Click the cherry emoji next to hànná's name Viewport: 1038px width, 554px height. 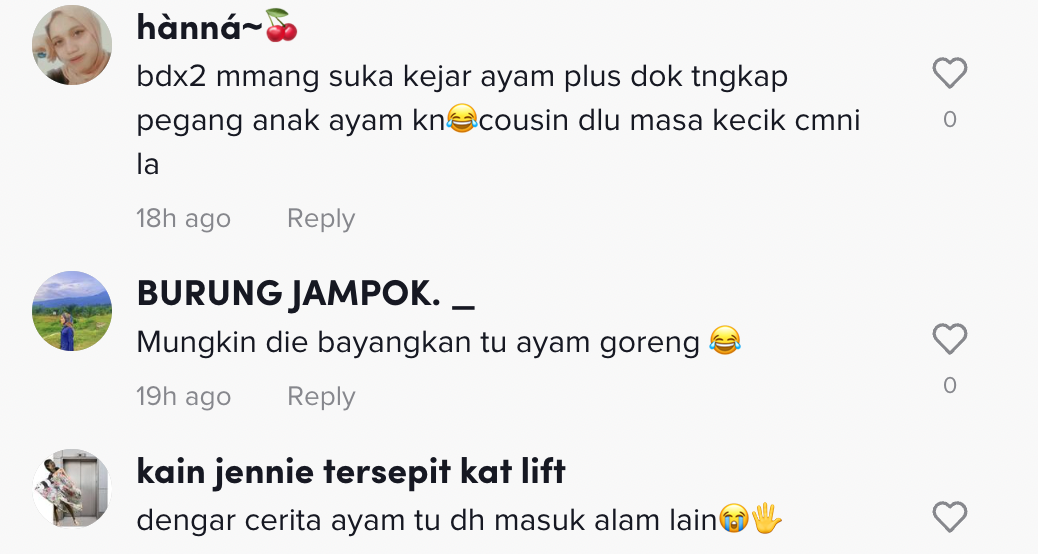pyautogui.click(x=281, y=26)
